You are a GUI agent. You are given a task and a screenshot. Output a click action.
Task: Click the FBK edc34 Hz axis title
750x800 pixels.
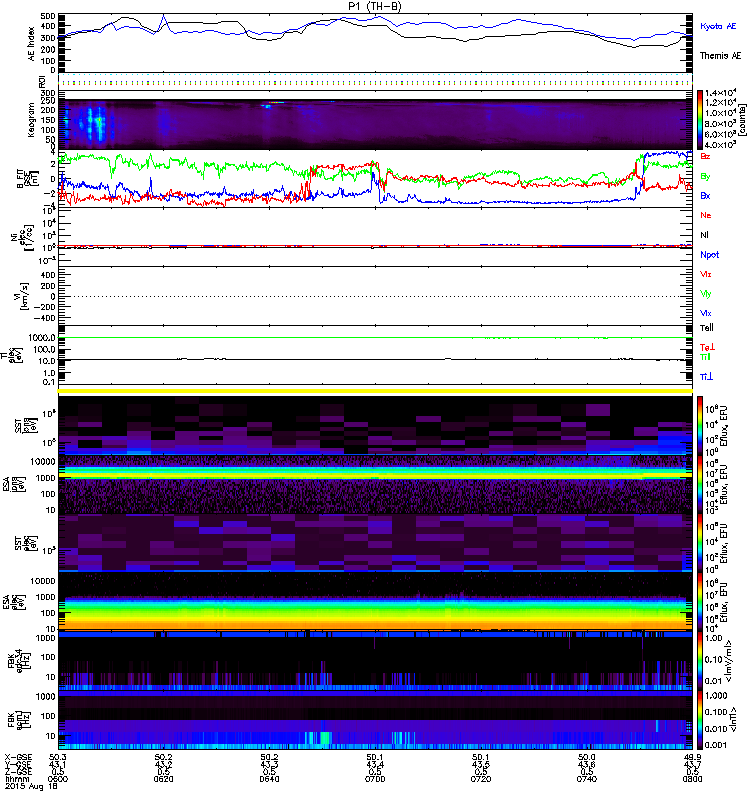click(x=18, y=661)
